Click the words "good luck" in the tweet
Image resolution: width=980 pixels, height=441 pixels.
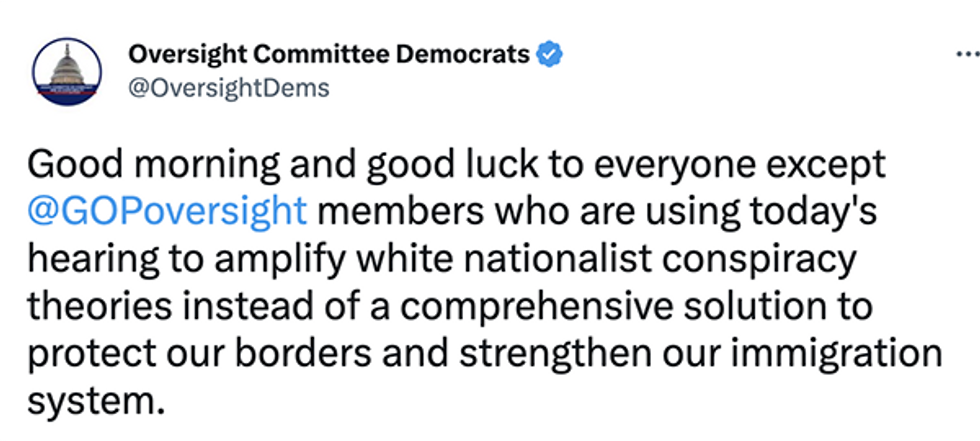390,164
